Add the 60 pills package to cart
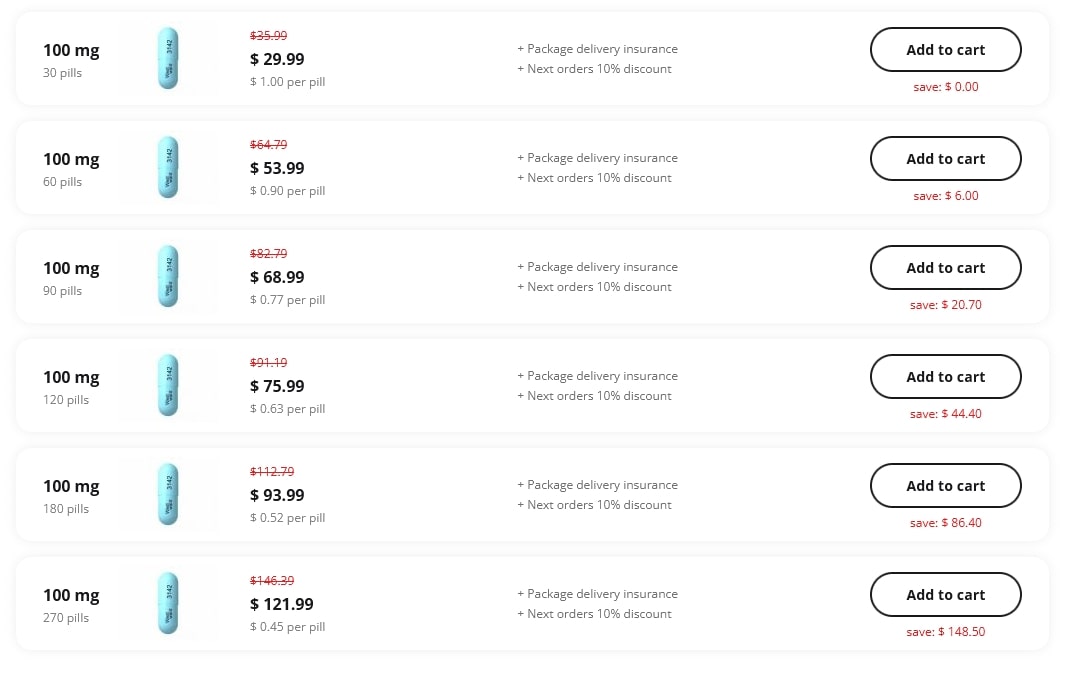 point(945,158)
